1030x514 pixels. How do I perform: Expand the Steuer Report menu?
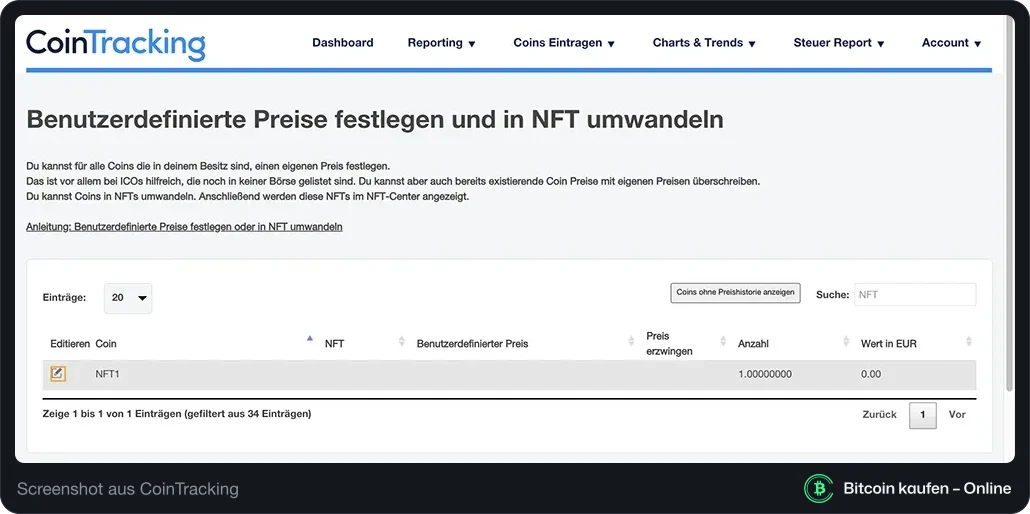pyautogui.click(x=841, y=43)
